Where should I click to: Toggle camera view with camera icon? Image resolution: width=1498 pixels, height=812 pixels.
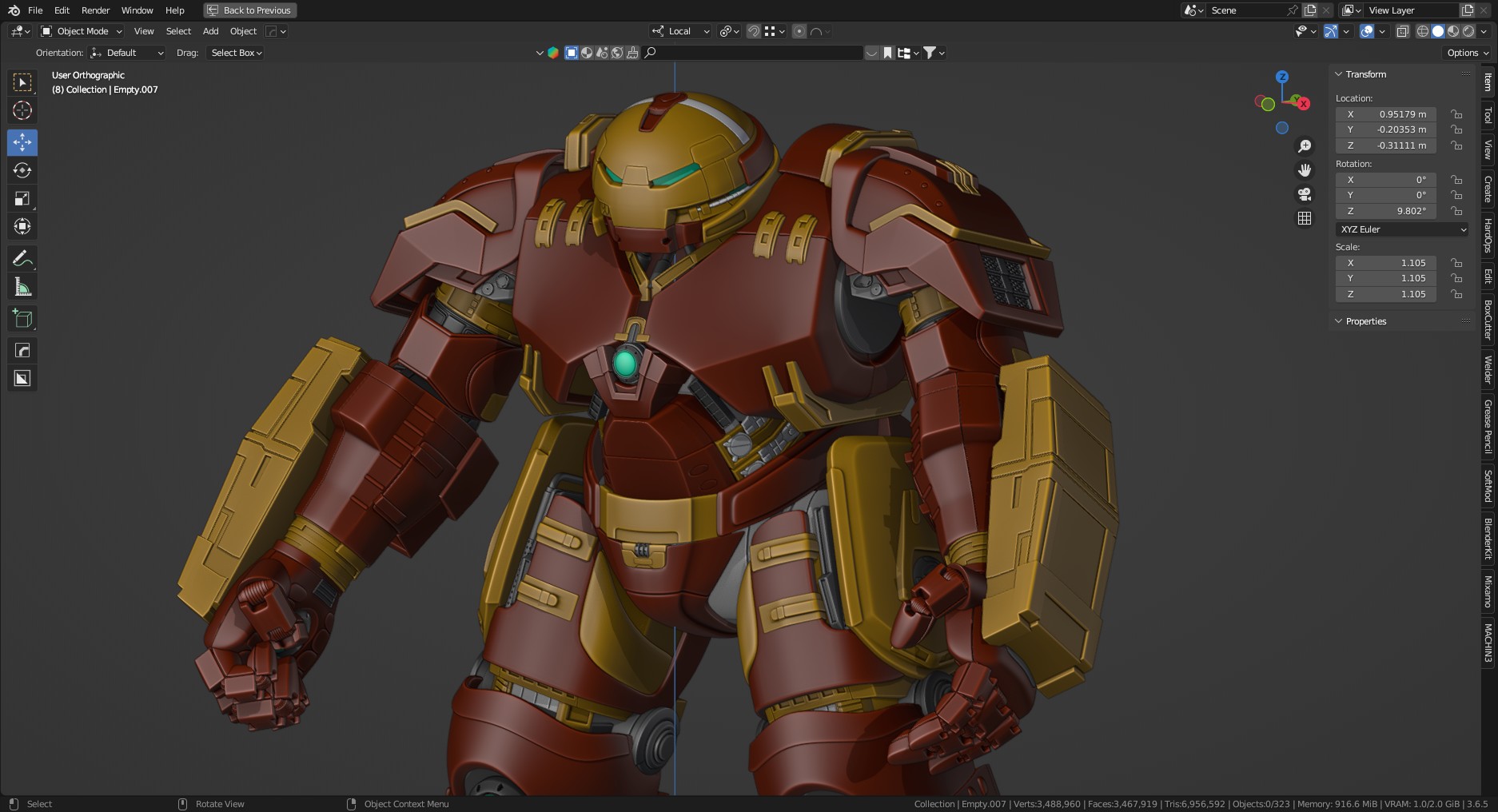click(x=1305, y=194)
